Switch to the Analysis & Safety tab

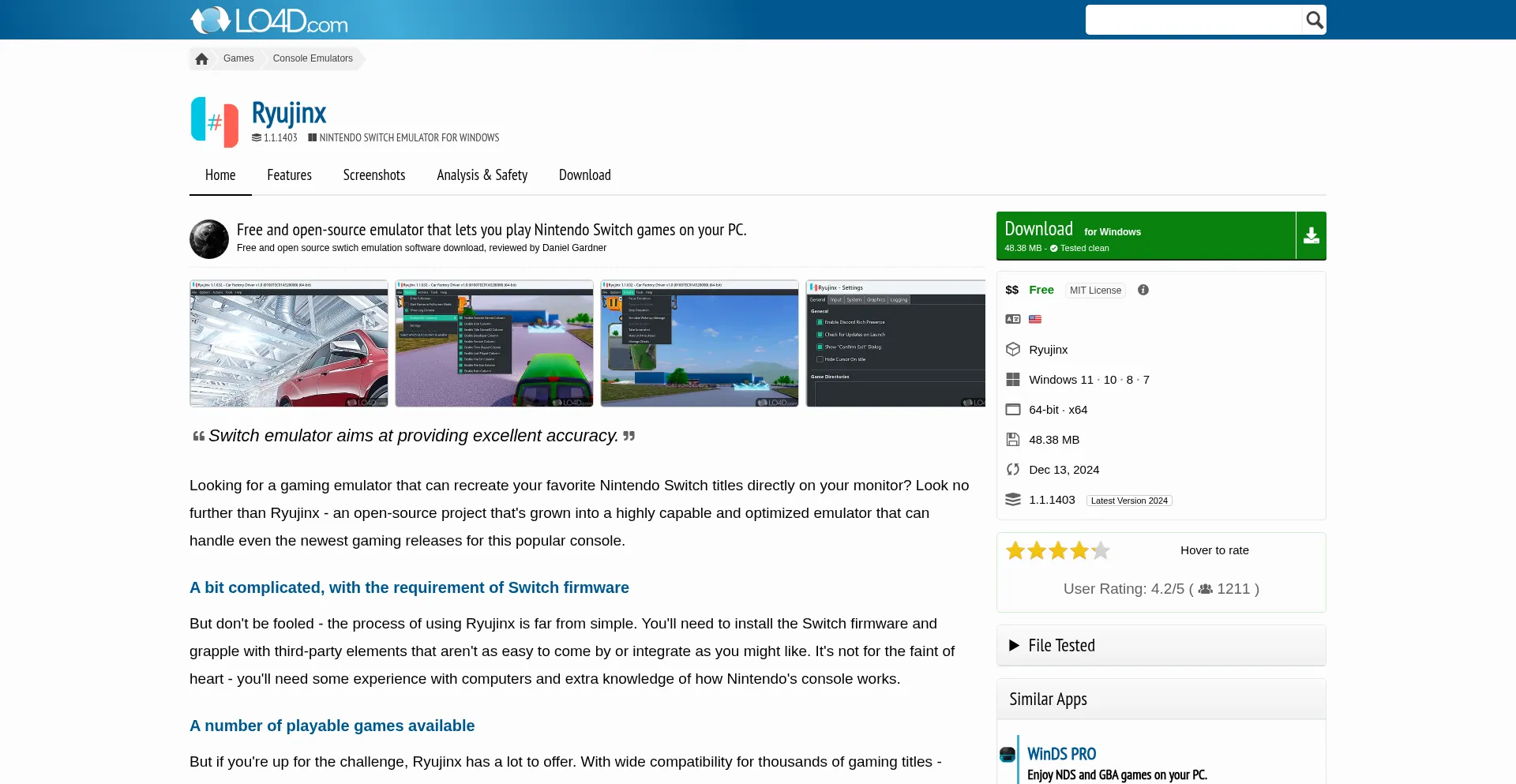pyautogui.click(x=482, y=175)
